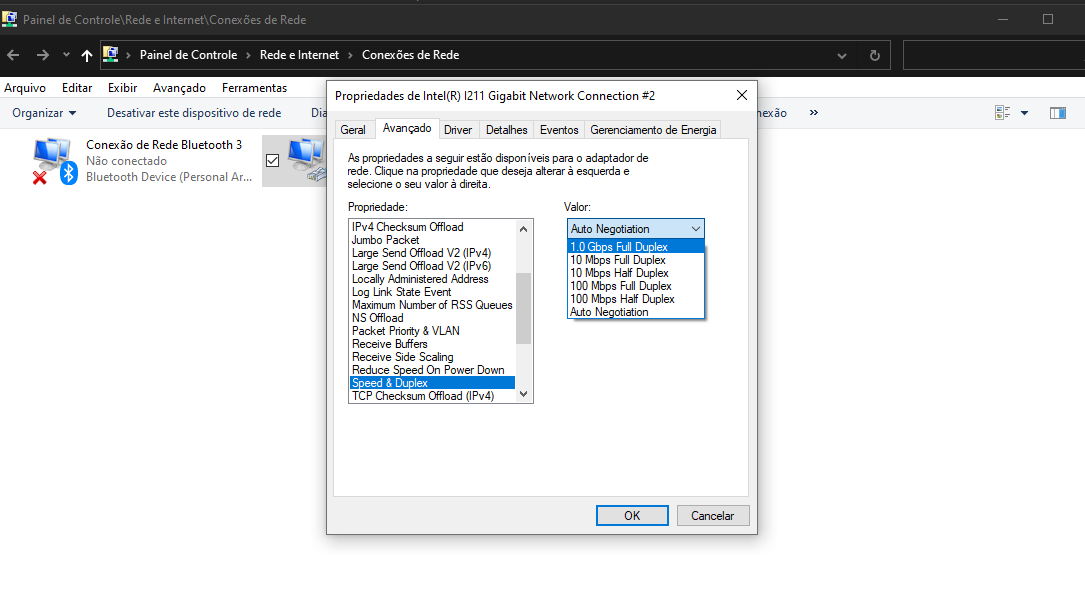Choose 10 Mbps Half Duplex option
This screenshot has width=1085, height=611.
point(635,273)
